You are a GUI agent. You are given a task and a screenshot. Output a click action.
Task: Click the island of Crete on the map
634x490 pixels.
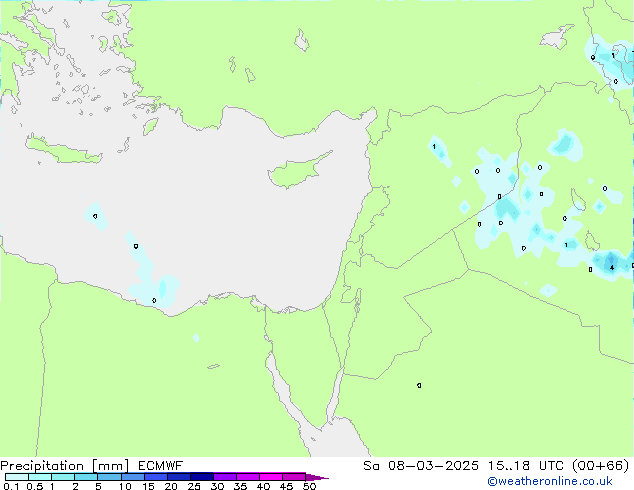[63, 150]
